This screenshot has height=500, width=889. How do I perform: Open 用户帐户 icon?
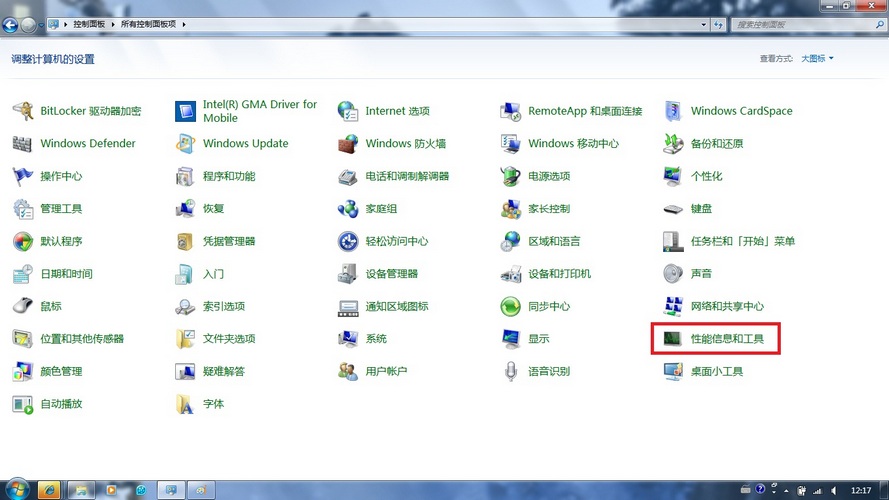[348, 371]
